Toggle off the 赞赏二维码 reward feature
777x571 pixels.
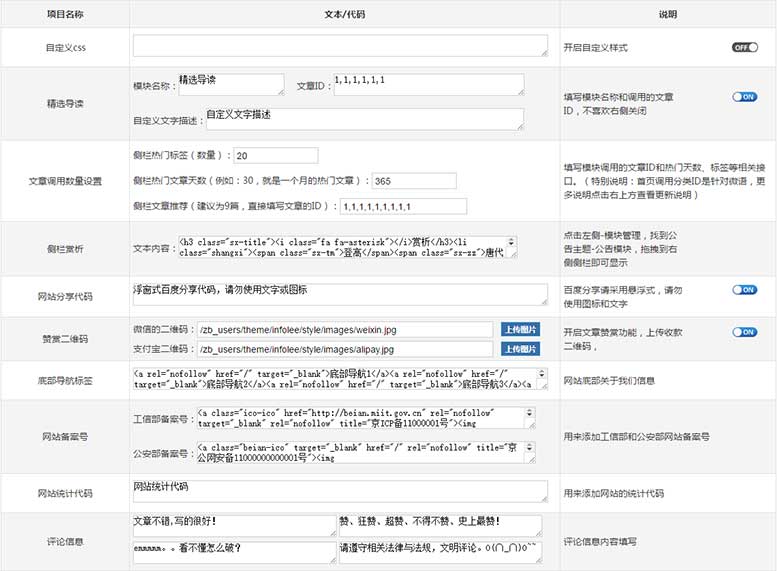[745, 332]
